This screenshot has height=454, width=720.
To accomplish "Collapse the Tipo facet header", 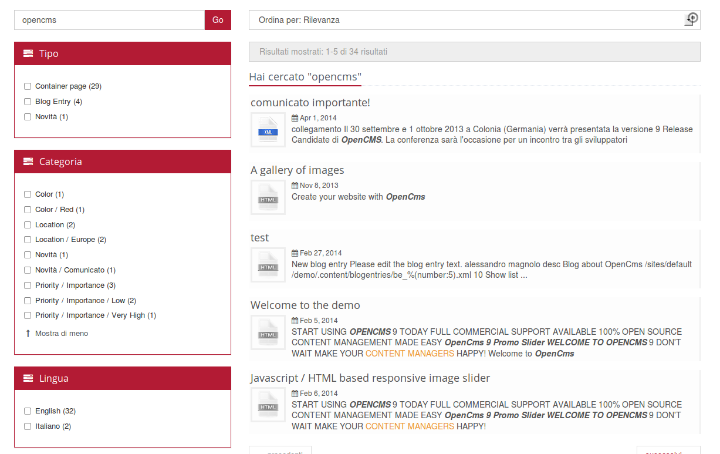I will coord(123,53).
